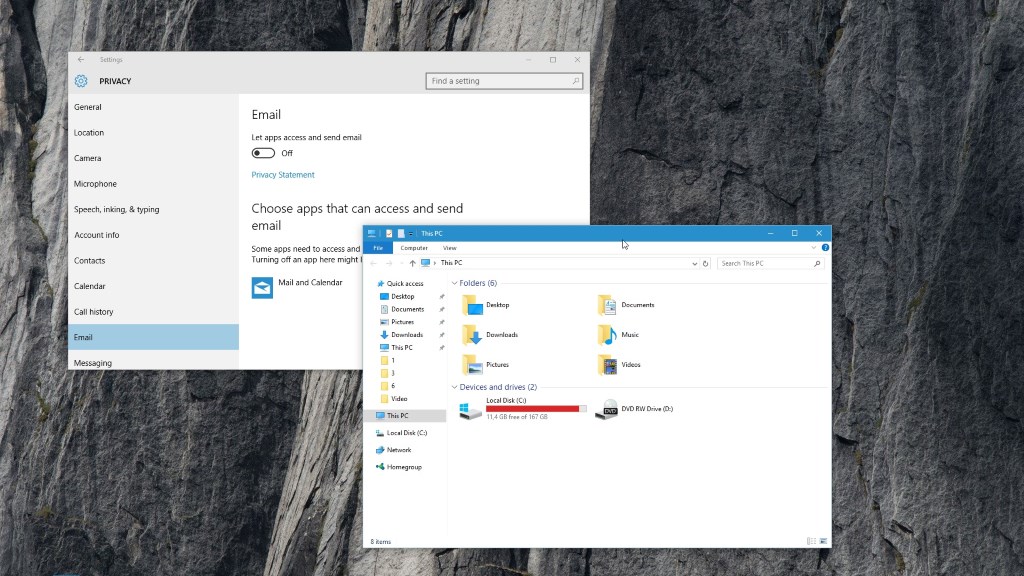
Task: Open Customize Quick Access Toolbar dropdown
Action: (x=411, y=233)
